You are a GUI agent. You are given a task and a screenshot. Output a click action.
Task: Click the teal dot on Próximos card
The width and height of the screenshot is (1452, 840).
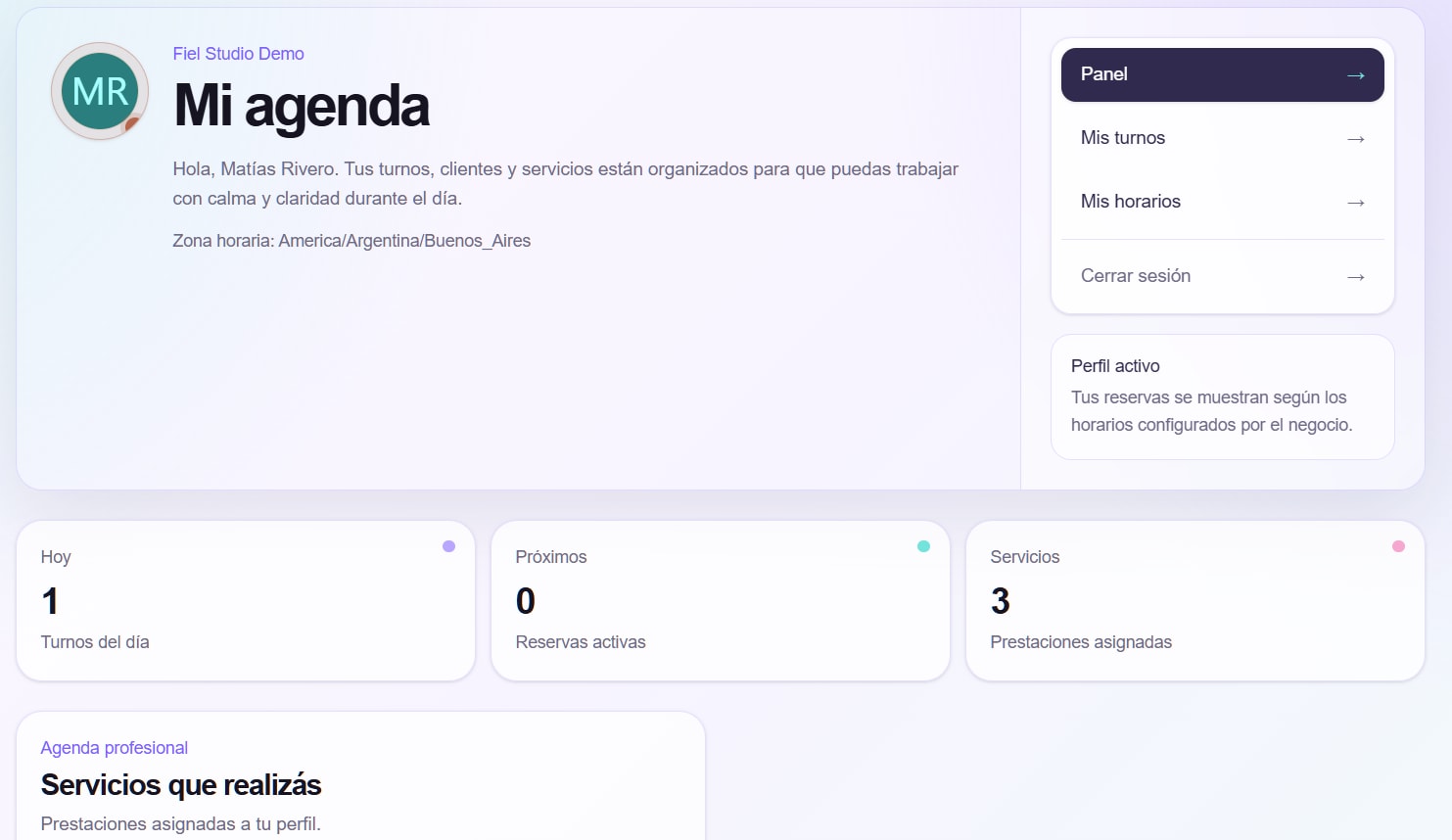pos(923,546)
